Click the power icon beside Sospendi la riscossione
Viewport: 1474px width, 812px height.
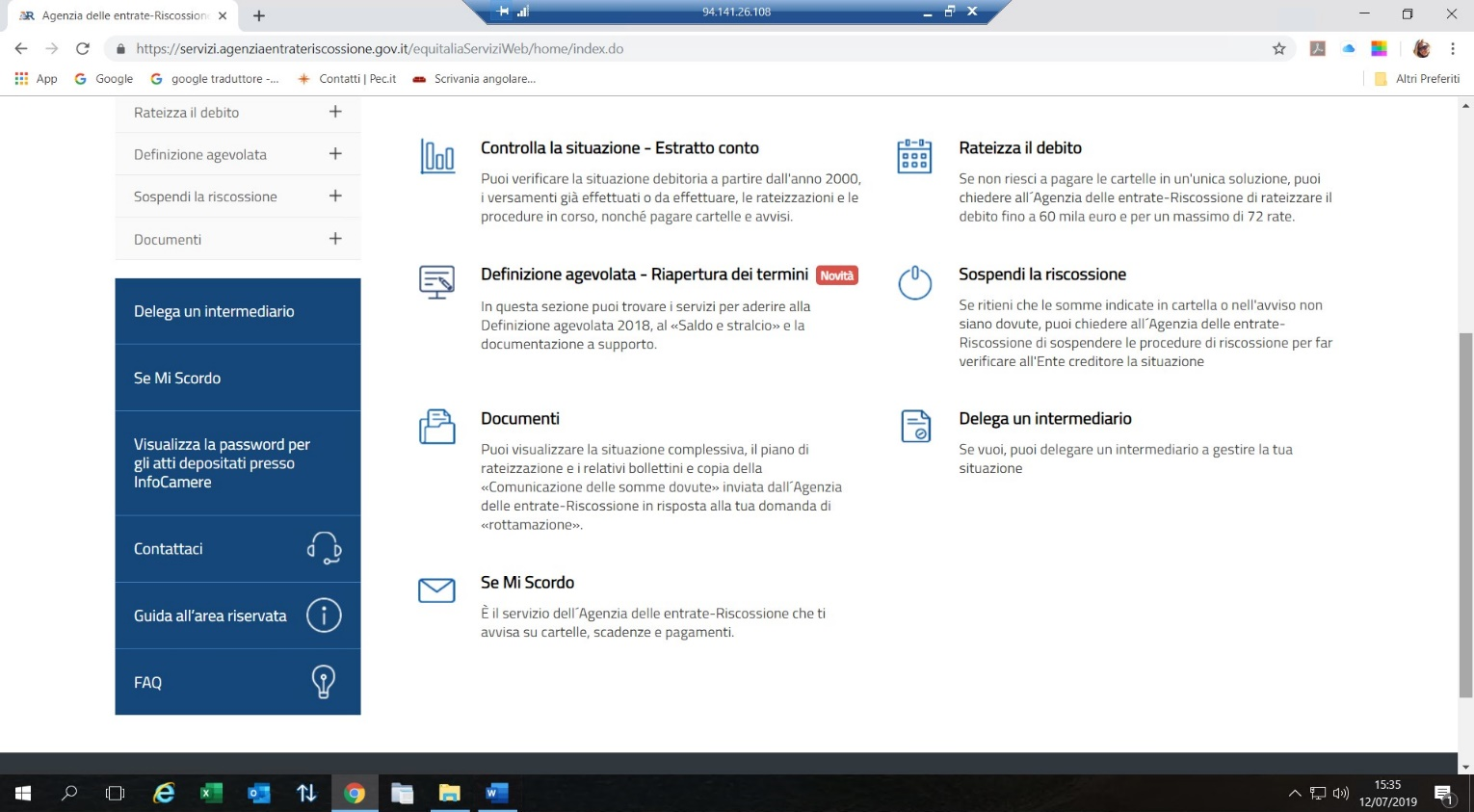(913, 282)
